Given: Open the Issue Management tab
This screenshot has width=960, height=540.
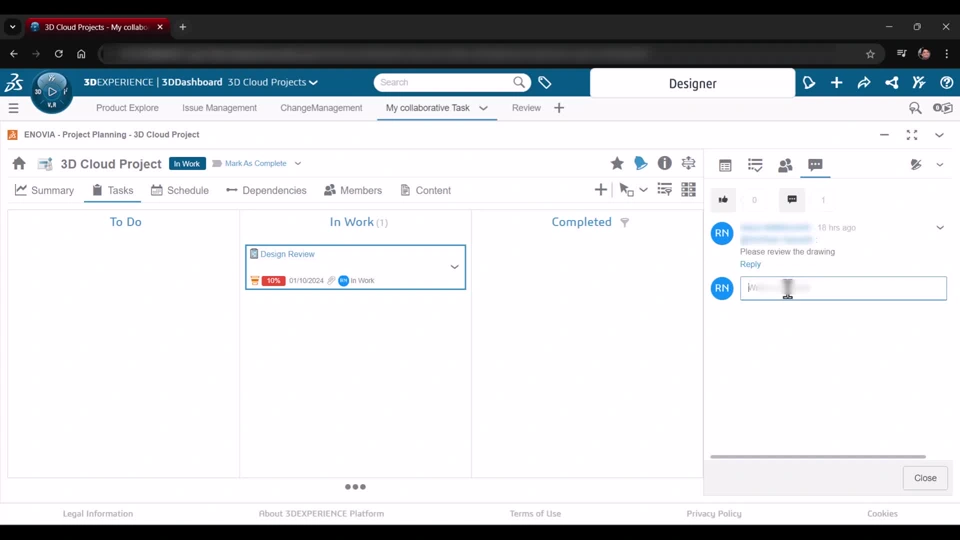Looking at the screenshot, I should coord(219,108).
